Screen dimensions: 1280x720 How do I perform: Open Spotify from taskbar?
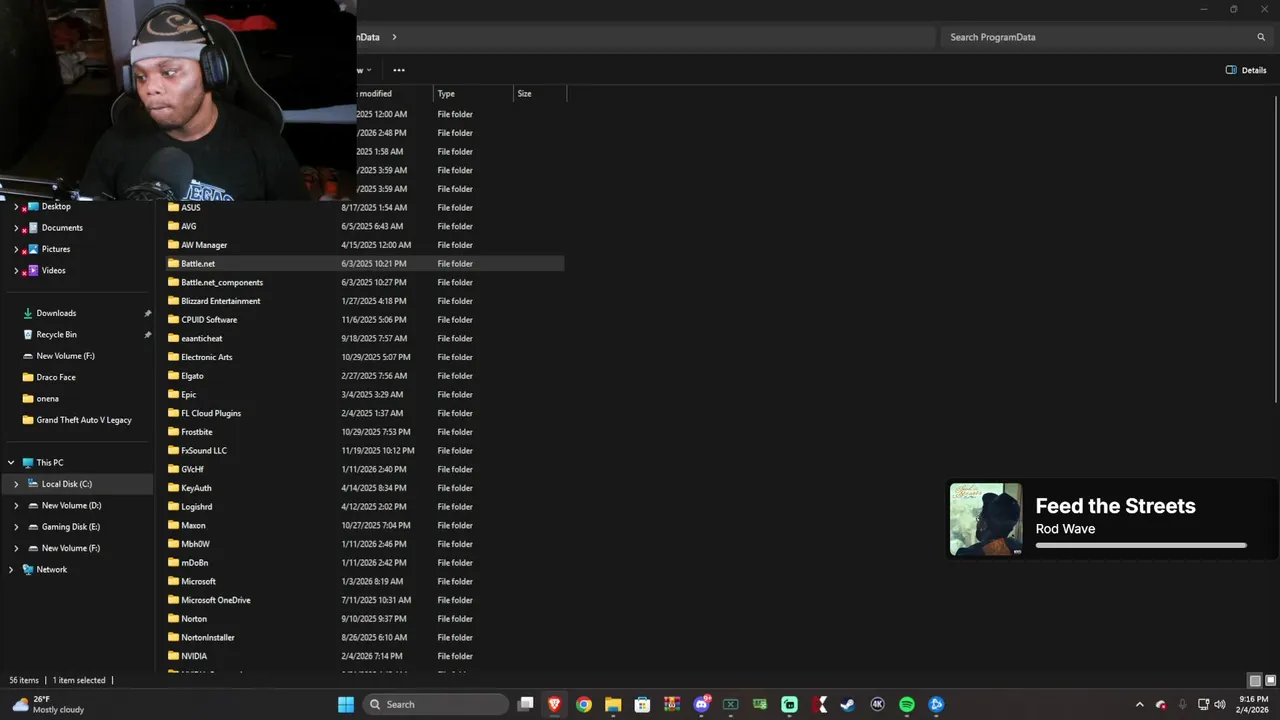tap(907, 704)
